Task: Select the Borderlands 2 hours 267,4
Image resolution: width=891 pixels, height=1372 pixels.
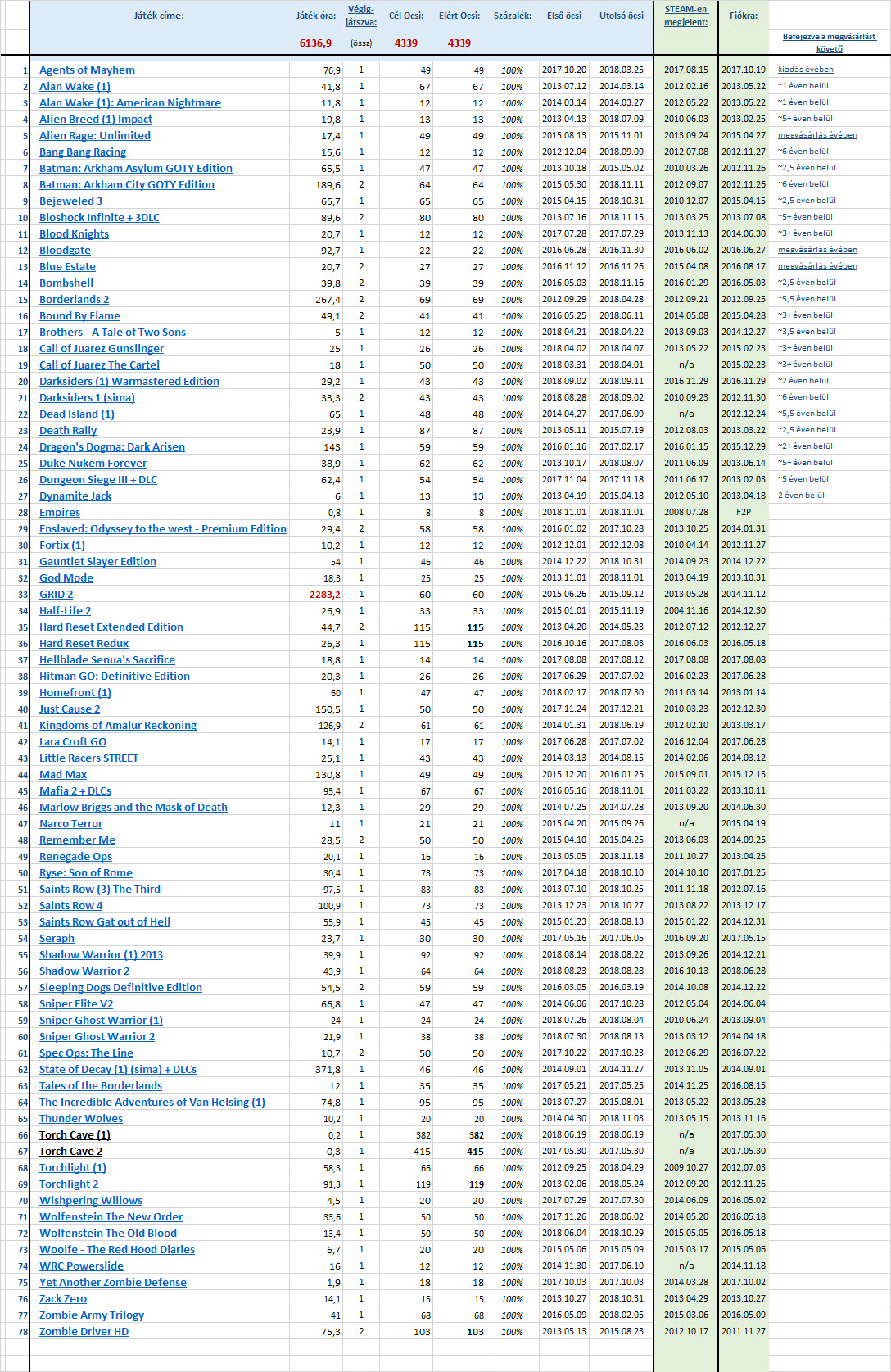Action: point(328,300)
